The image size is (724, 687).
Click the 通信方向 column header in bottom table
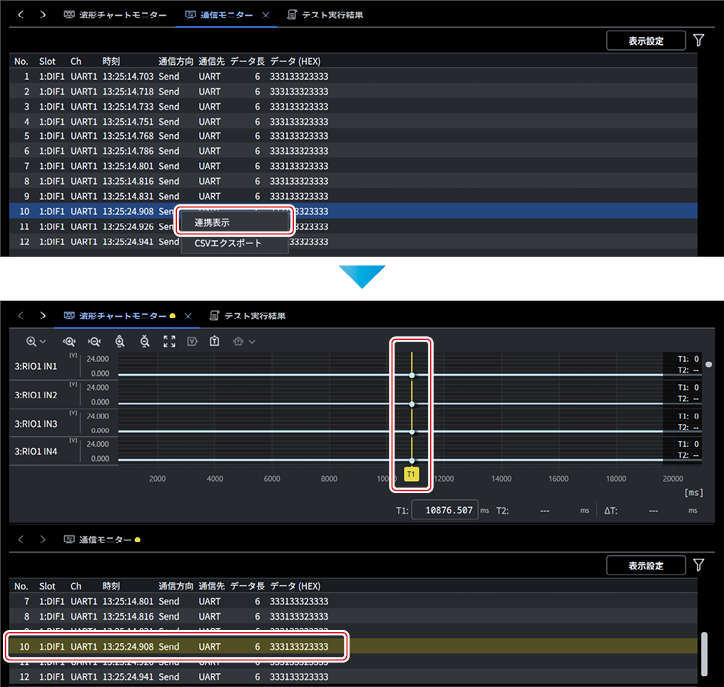176,586
